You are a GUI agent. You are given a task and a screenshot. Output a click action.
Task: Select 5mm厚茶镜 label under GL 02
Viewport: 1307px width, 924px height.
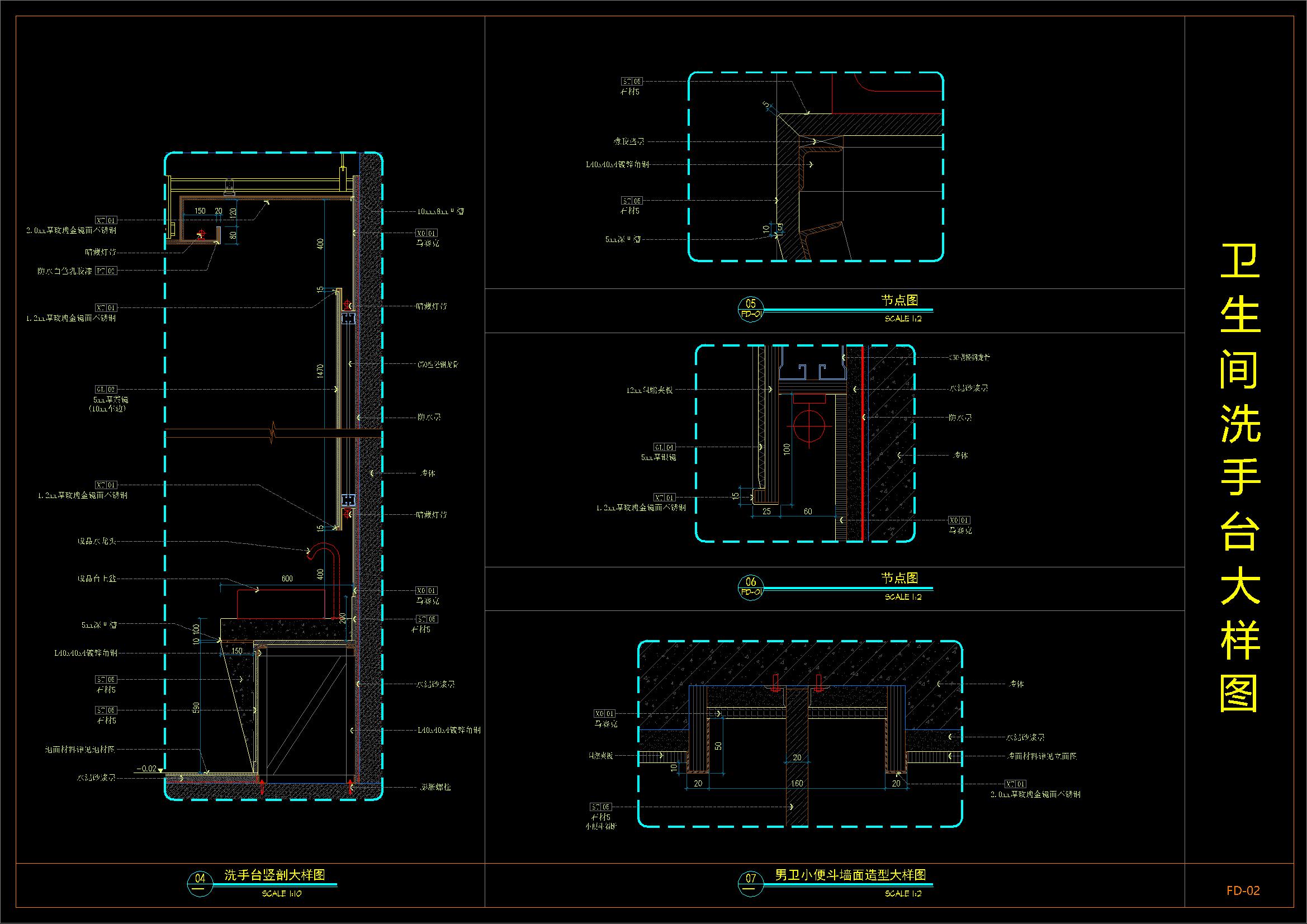point(112,400)
